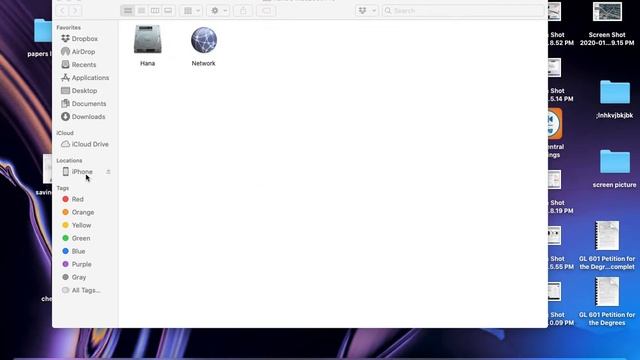This screenshot has width=640, height=360.
Task: Click in the Finder Search field
Action: point(463,11)
